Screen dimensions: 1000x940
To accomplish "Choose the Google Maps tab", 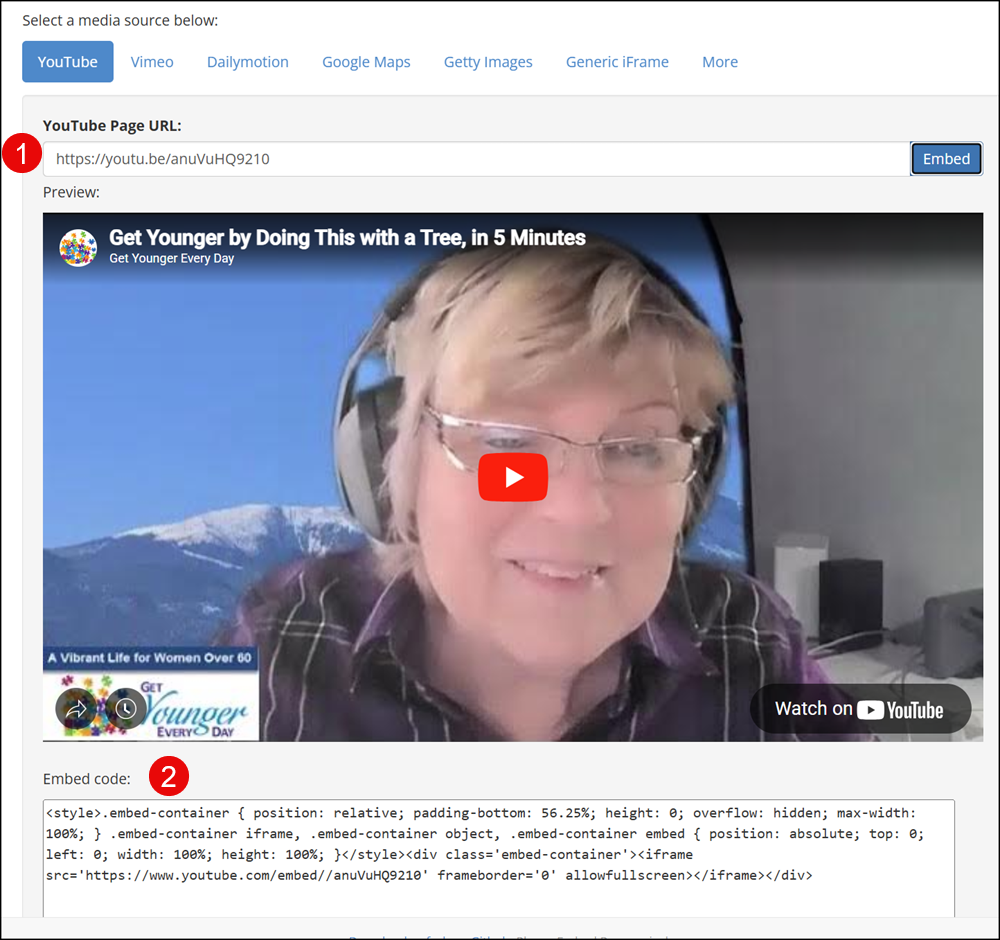I will (x=366, y=62).
